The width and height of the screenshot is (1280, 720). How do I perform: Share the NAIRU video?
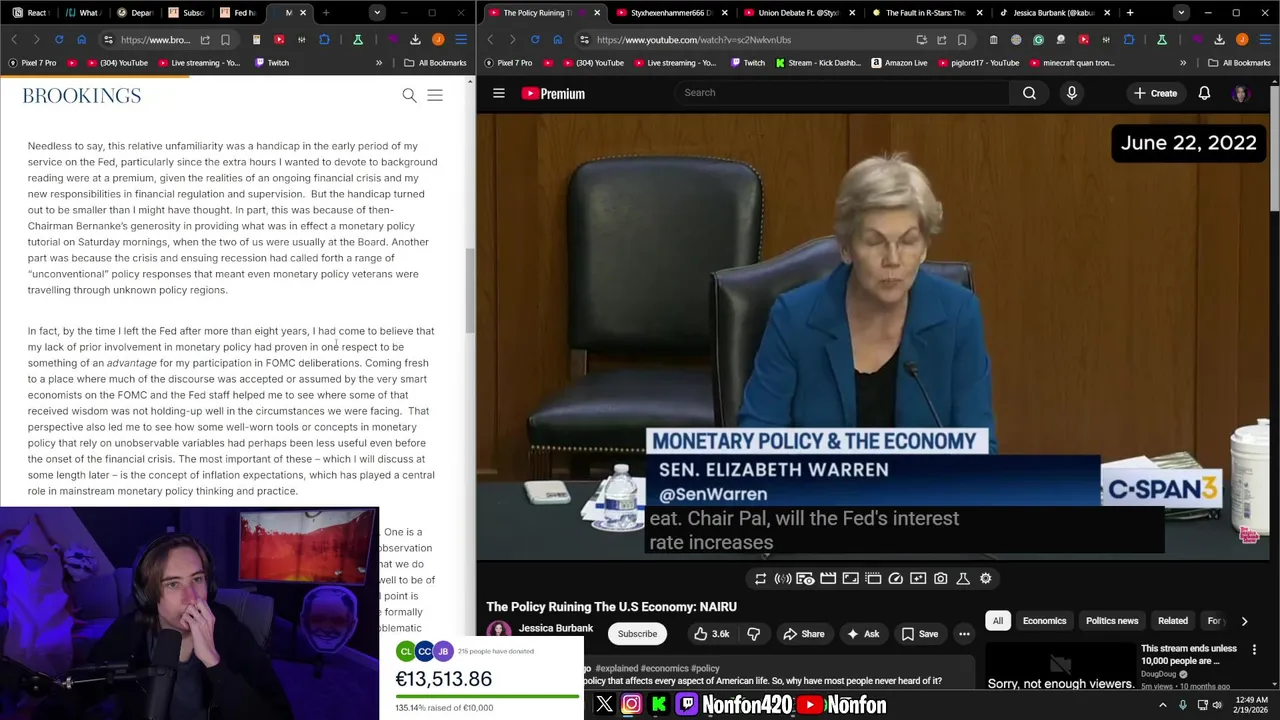pyautogui.click(x=804, y=634)
